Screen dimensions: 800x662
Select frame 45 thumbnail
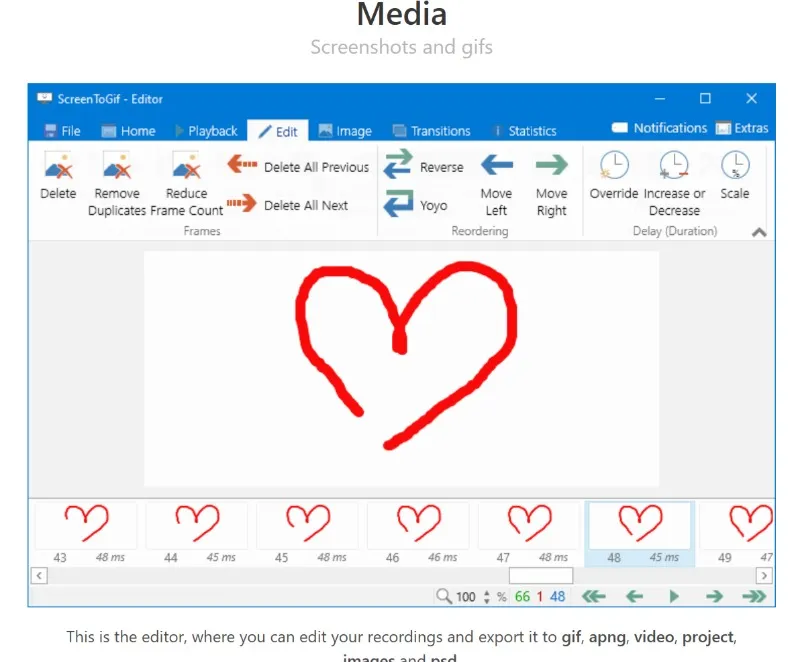pos(307,533)
